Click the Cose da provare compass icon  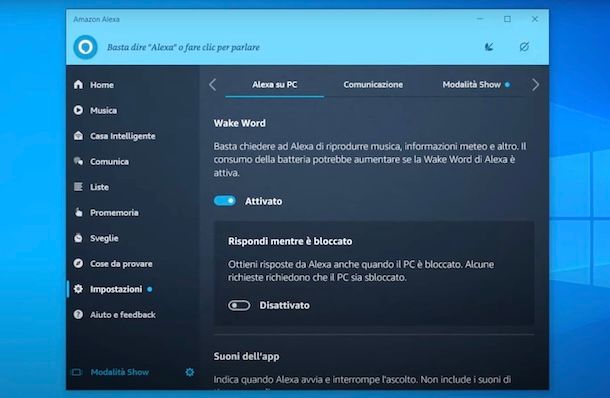coord(78,263)
